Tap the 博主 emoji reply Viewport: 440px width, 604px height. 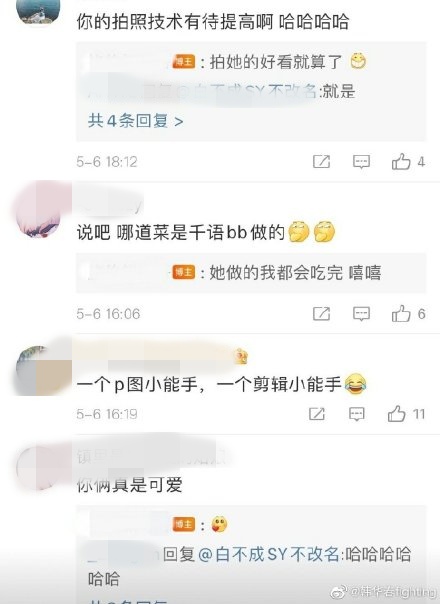(x=219, y=524)
